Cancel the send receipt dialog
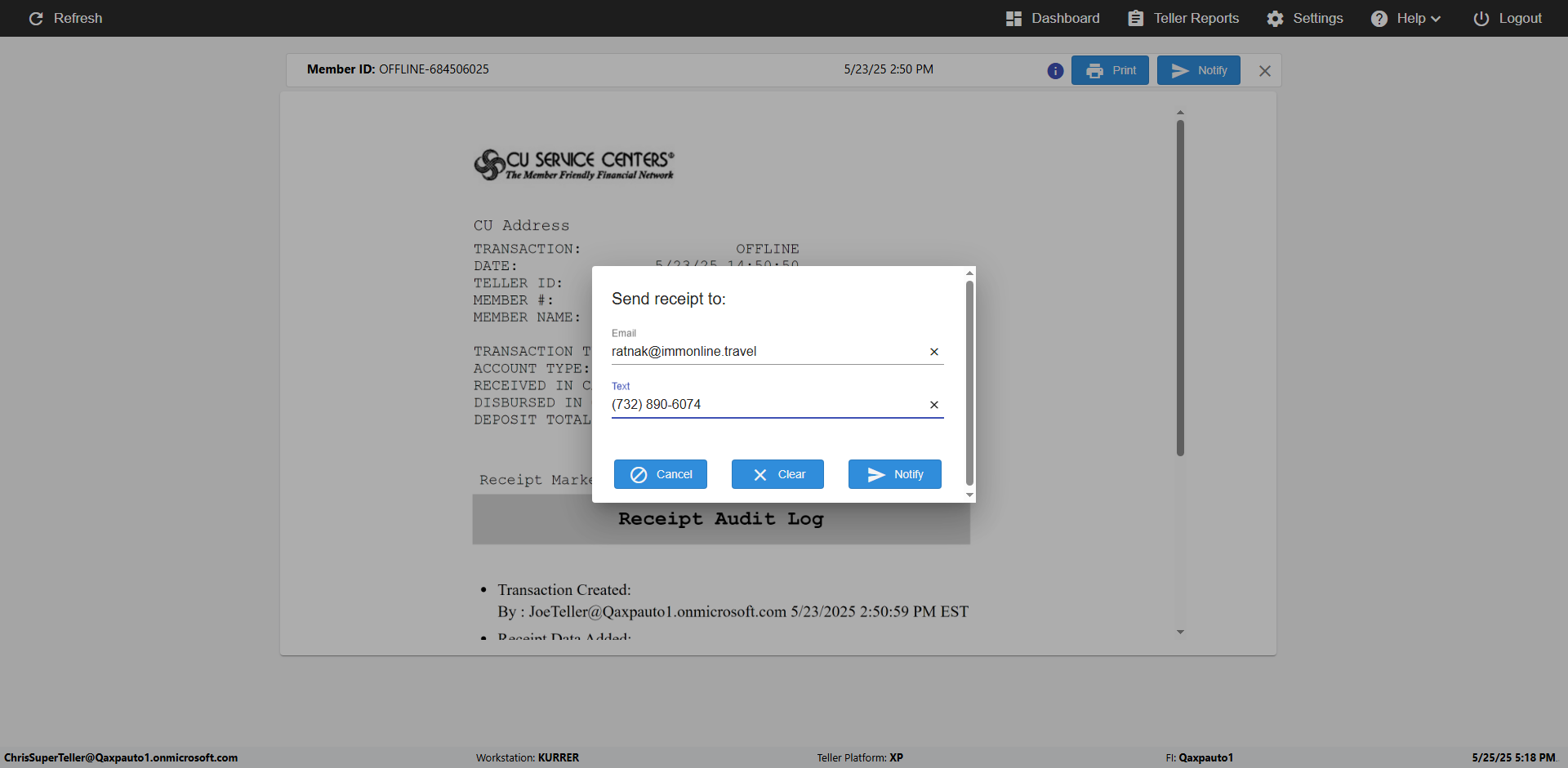 click(661, 474)
